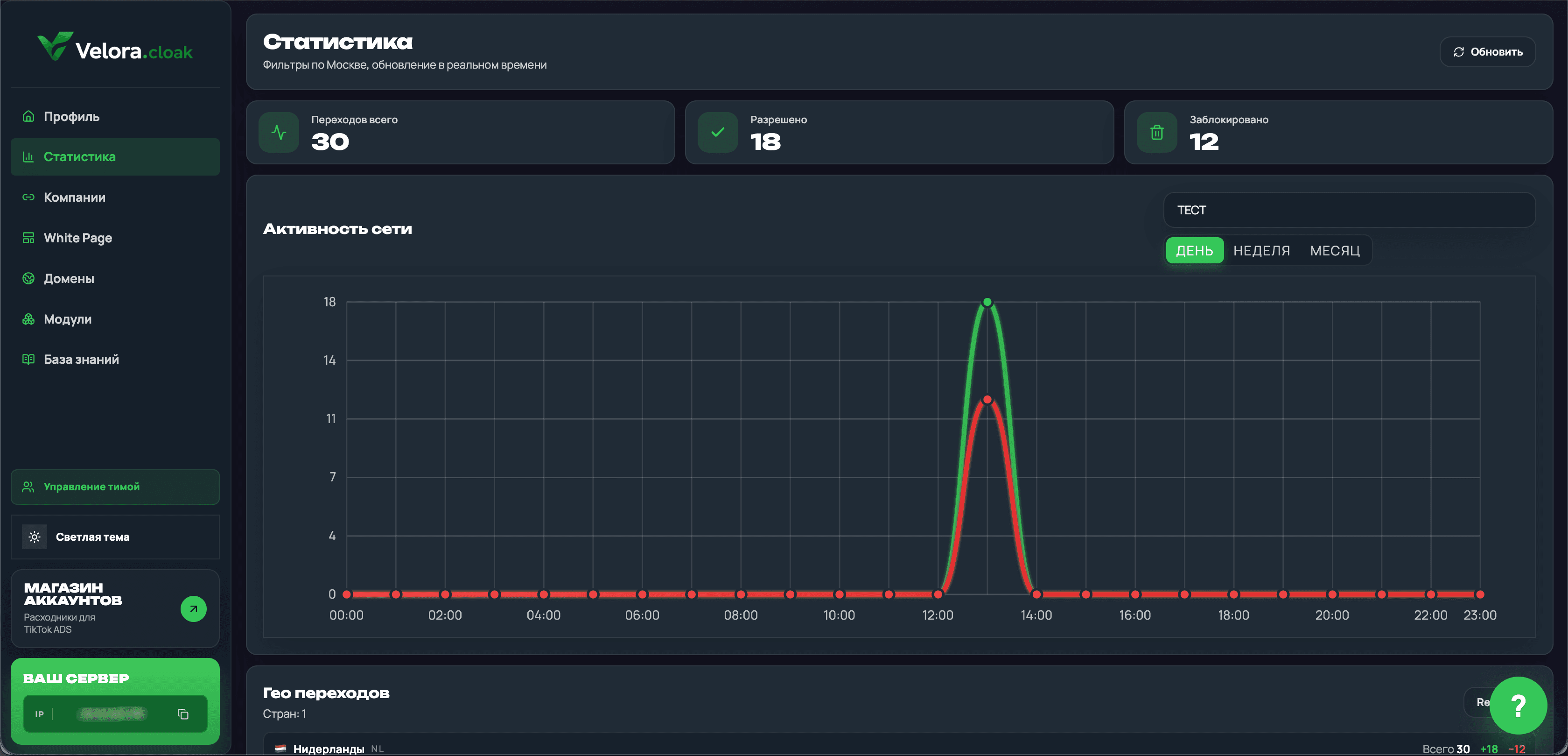
Task: Click the sun icon for light theme
Action: click(35, 537)
